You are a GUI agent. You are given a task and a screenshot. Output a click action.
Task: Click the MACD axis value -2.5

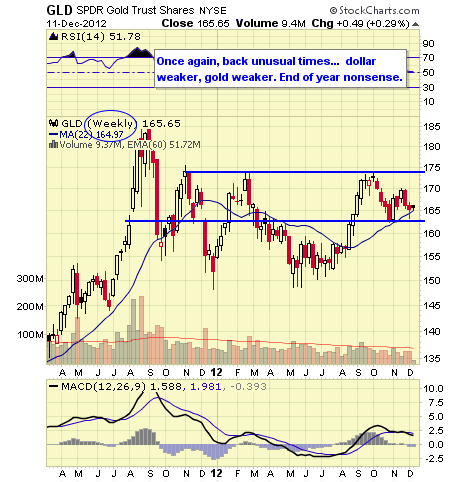434,459
